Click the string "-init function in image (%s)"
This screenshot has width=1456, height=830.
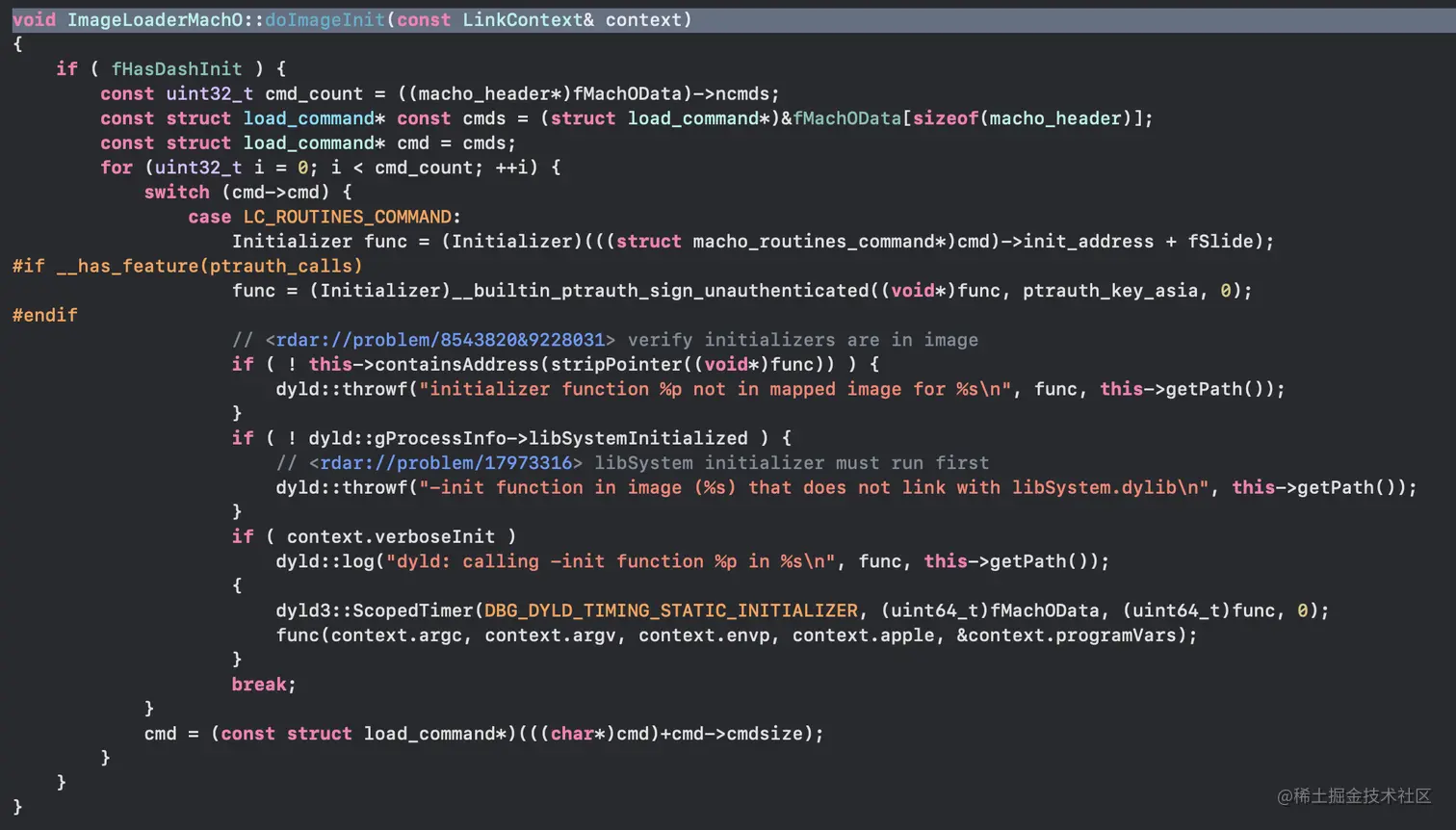pos(578,487)
